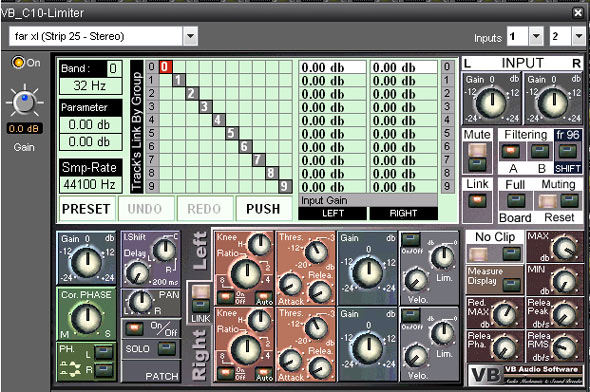Open the second Inputs dropdown showing 2
The width and height of the screenshot is (590, 392).
click(x=579, y=36)
